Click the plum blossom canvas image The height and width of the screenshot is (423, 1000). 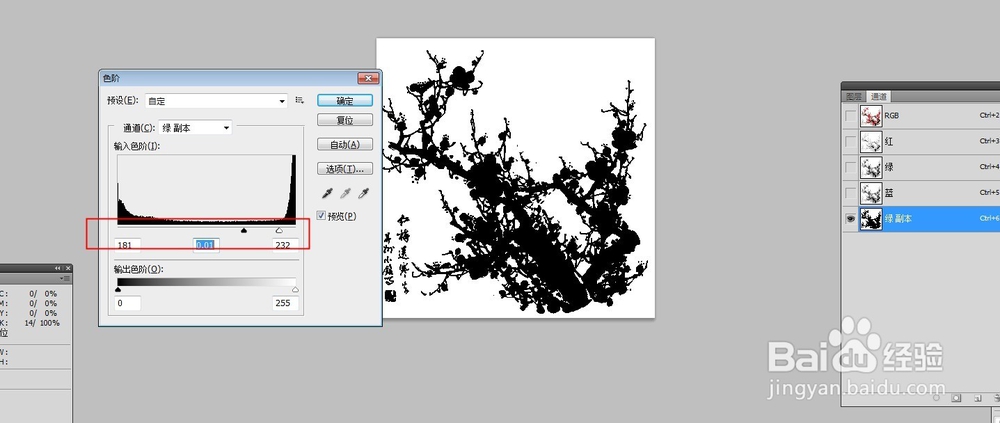(515, 178)
